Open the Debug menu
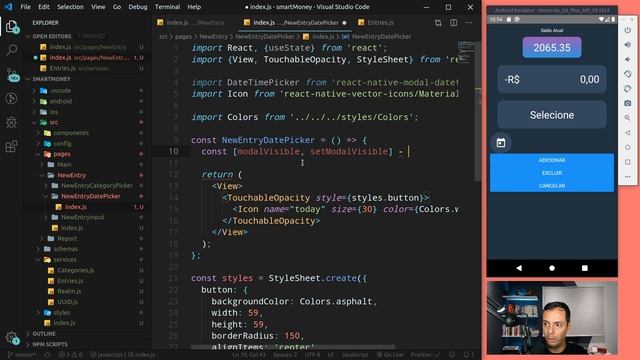Screen dimensions: 640x360 [x=138, y=7]
